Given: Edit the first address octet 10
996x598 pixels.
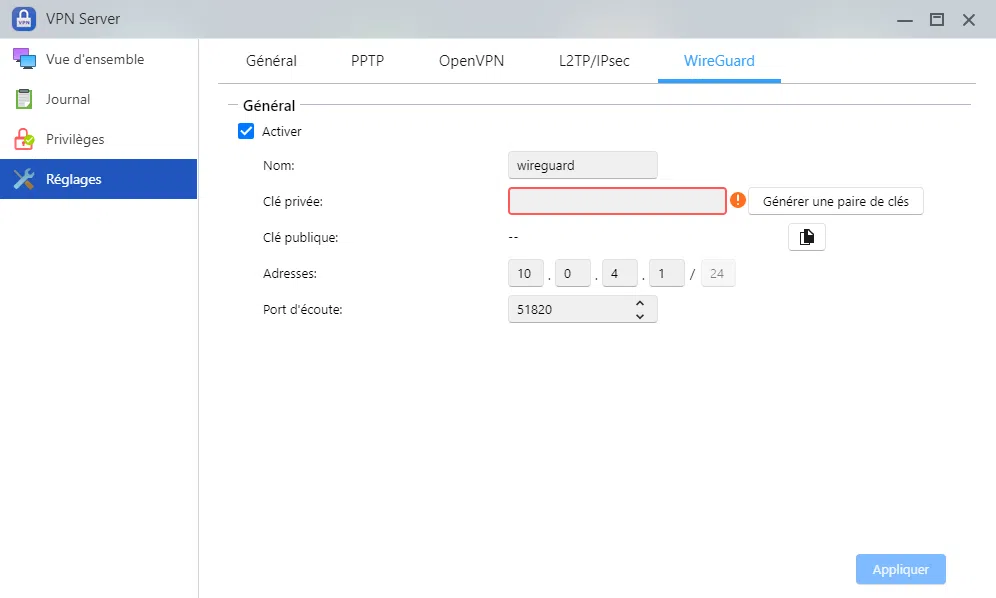Looking at the screenshot, I should click(526, 273).
